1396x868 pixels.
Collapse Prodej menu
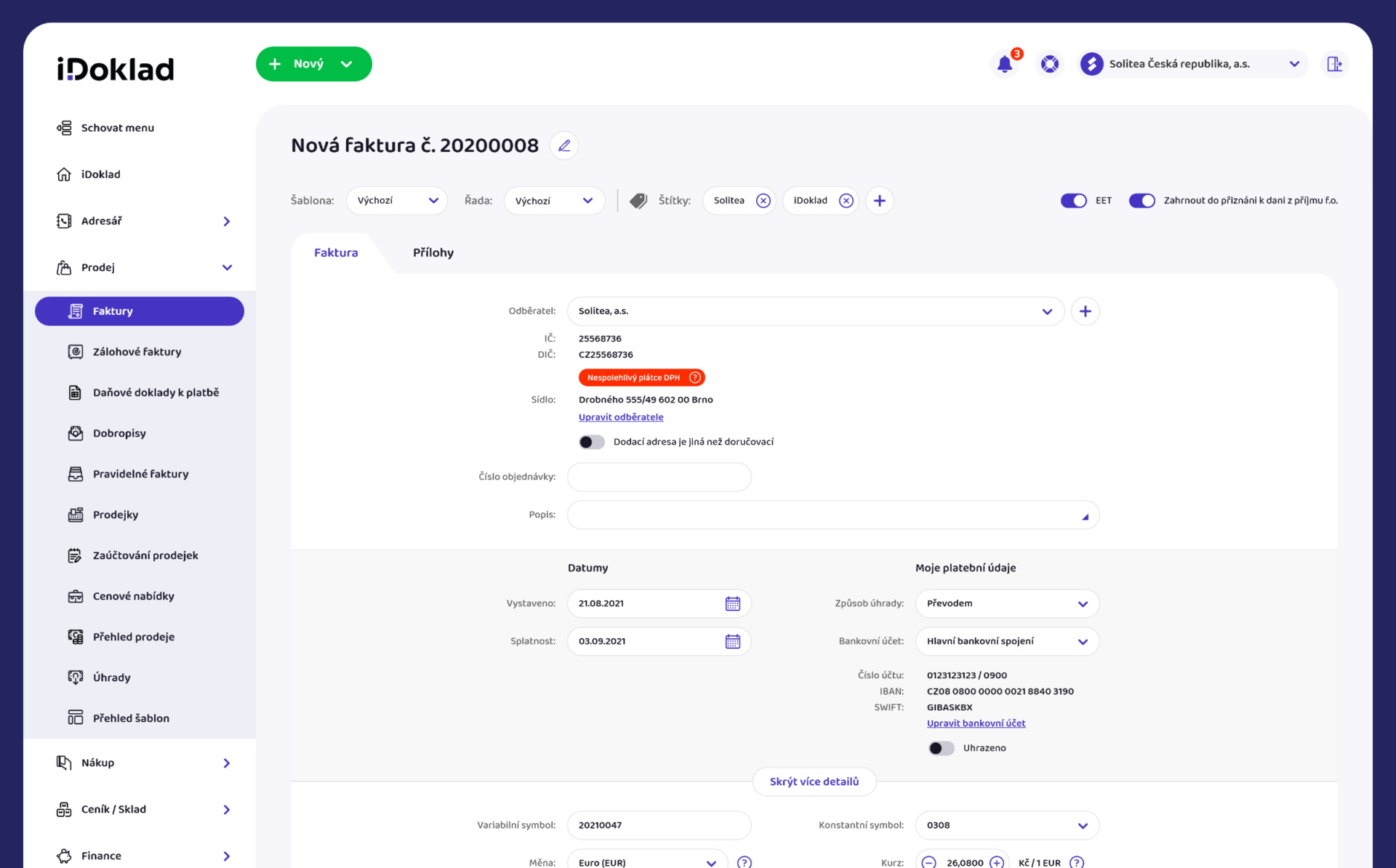[x=227, y=268]
